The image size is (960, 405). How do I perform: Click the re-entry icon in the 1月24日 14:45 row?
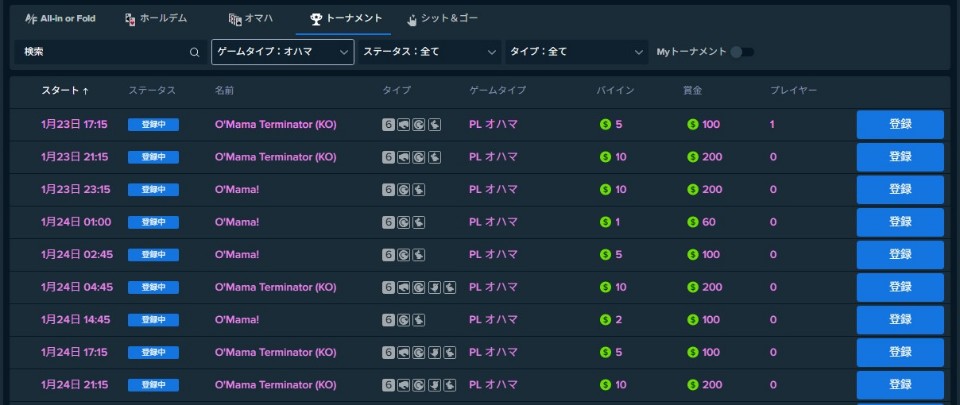[x=403, y=319]
